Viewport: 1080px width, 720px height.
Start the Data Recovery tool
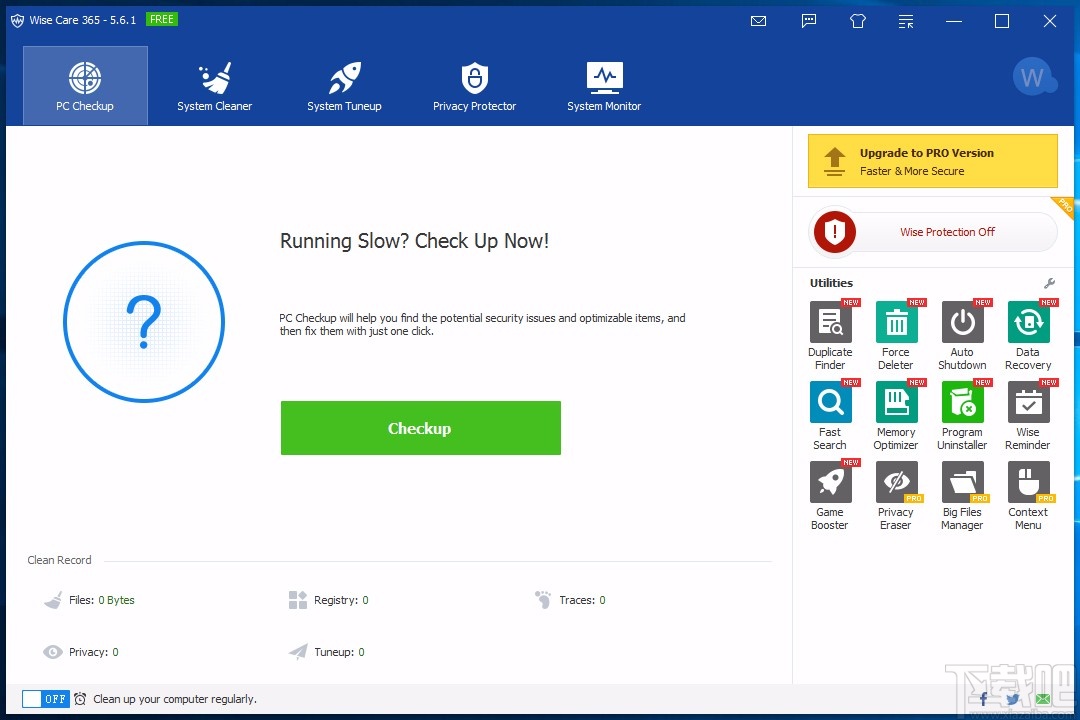tap(1028, 323)
